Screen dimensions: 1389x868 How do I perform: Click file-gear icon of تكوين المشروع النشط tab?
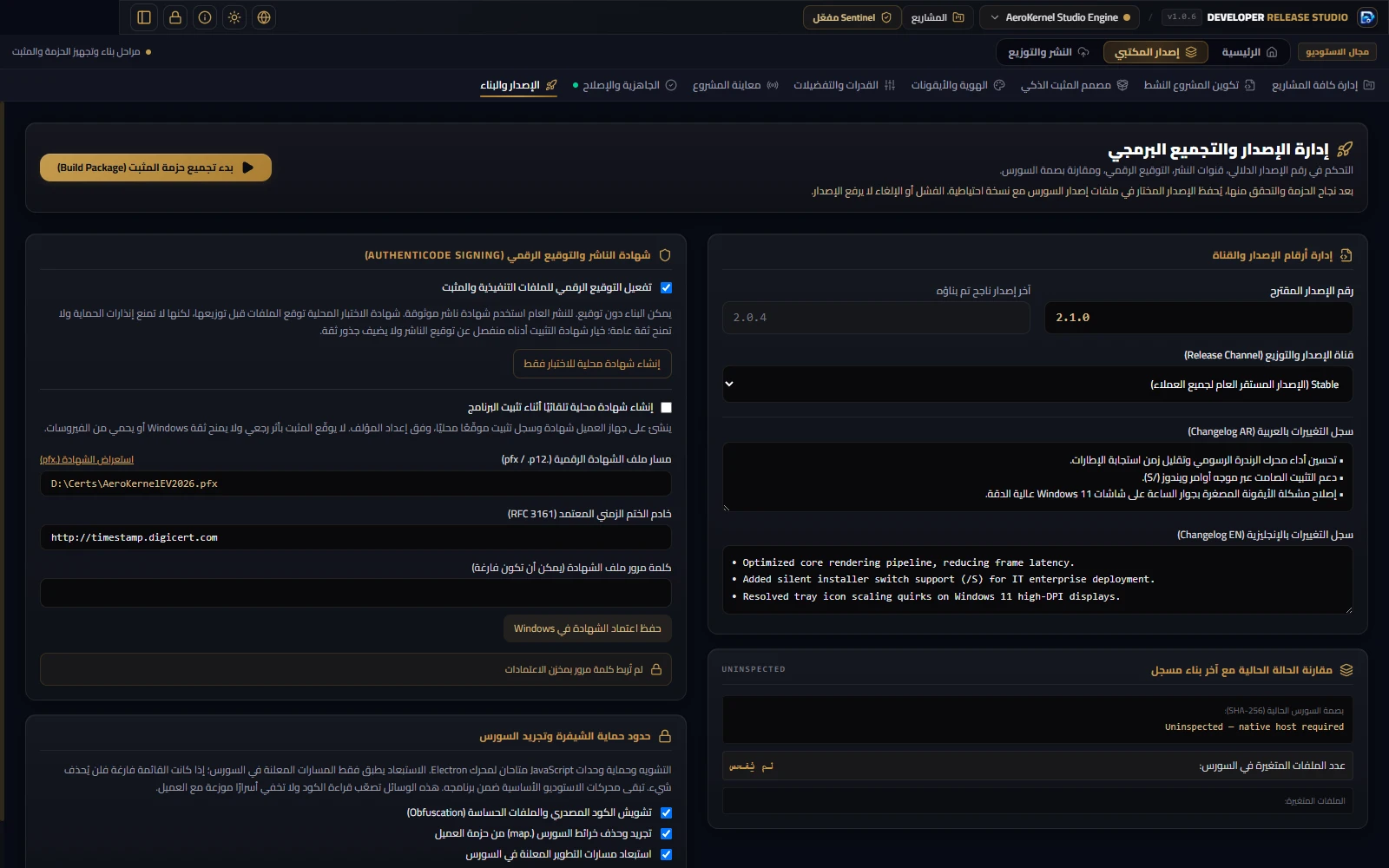click(x=1250, y=85)
